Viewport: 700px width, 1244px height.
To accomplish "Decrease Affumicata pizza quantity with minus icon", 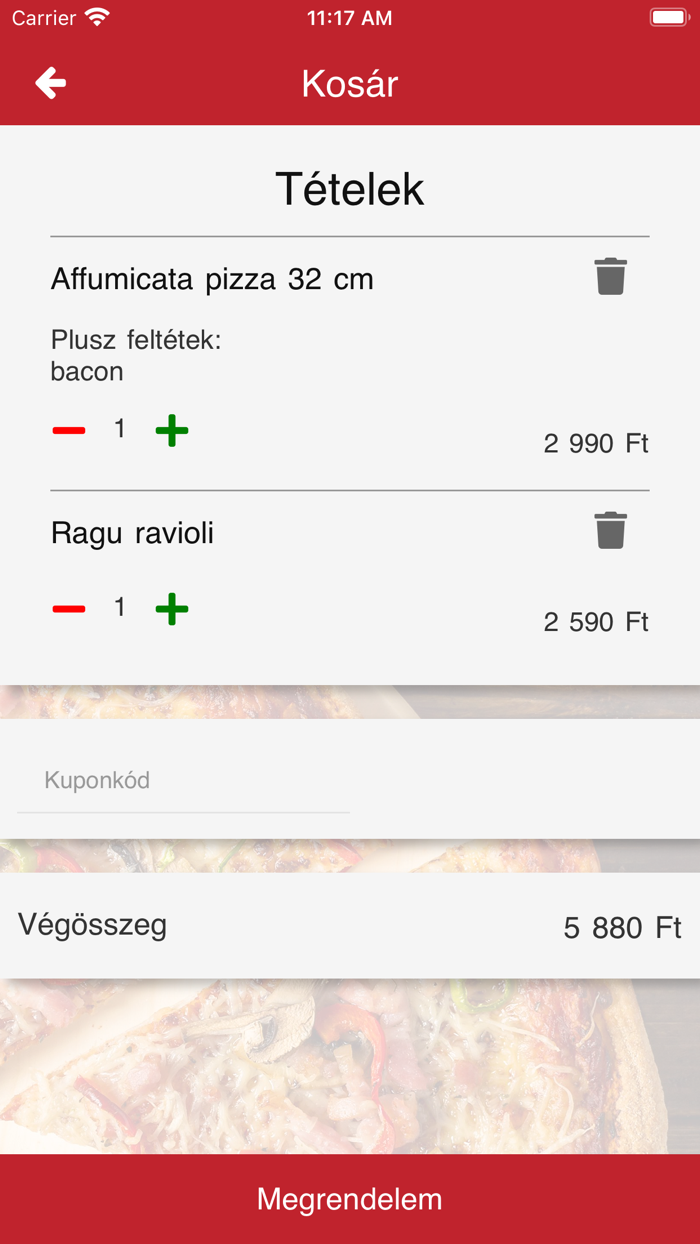I will 68,430.
